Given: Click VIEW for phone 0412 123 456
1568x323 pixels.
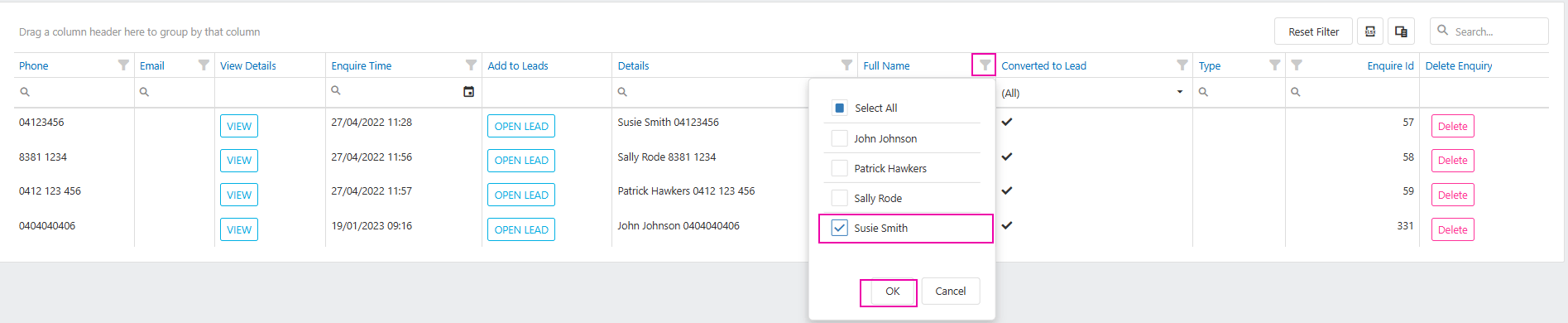Looking at the screenshot, I should (239, 195).
